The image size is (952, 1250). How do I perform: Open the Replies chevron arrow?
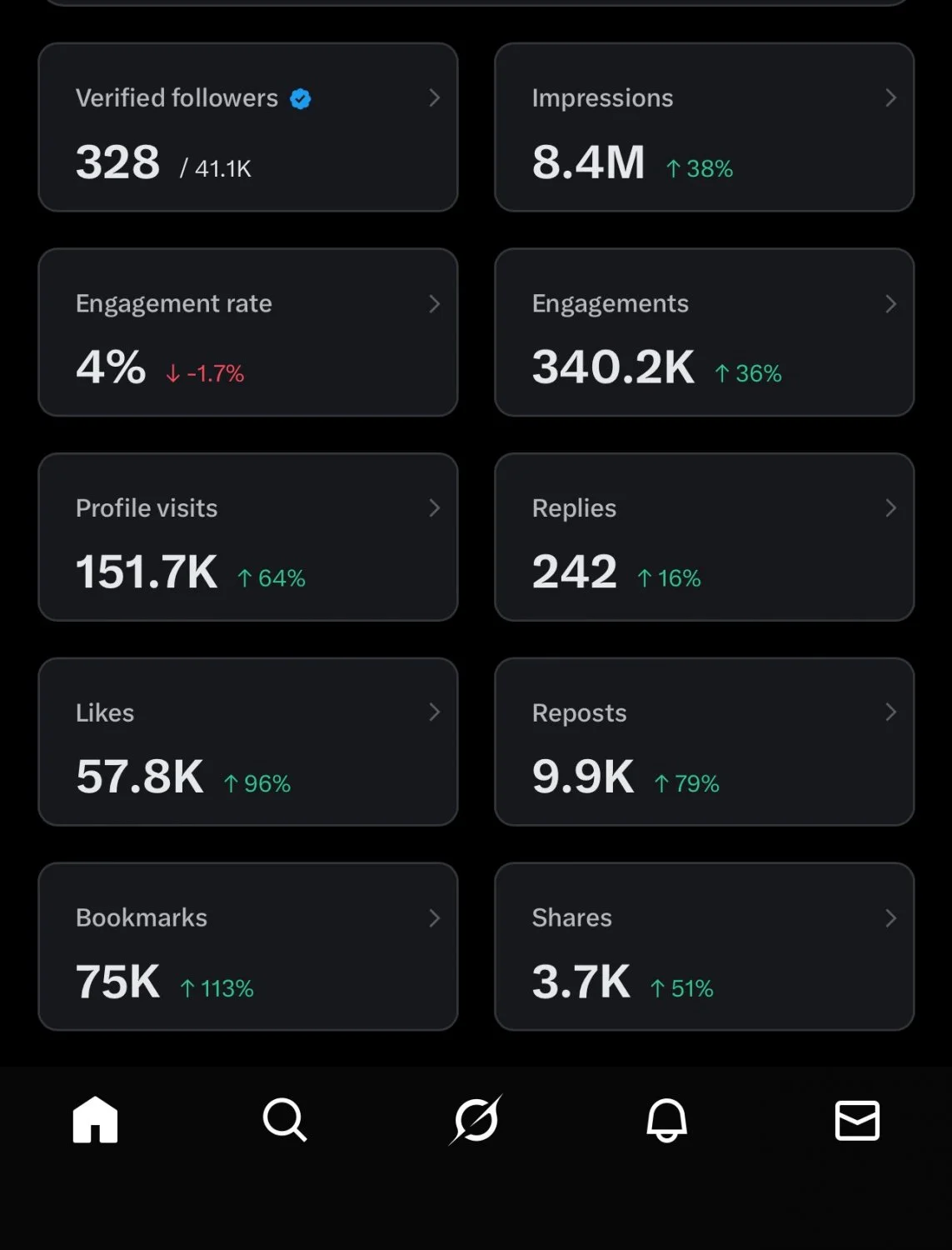click(x=890, y=508)
